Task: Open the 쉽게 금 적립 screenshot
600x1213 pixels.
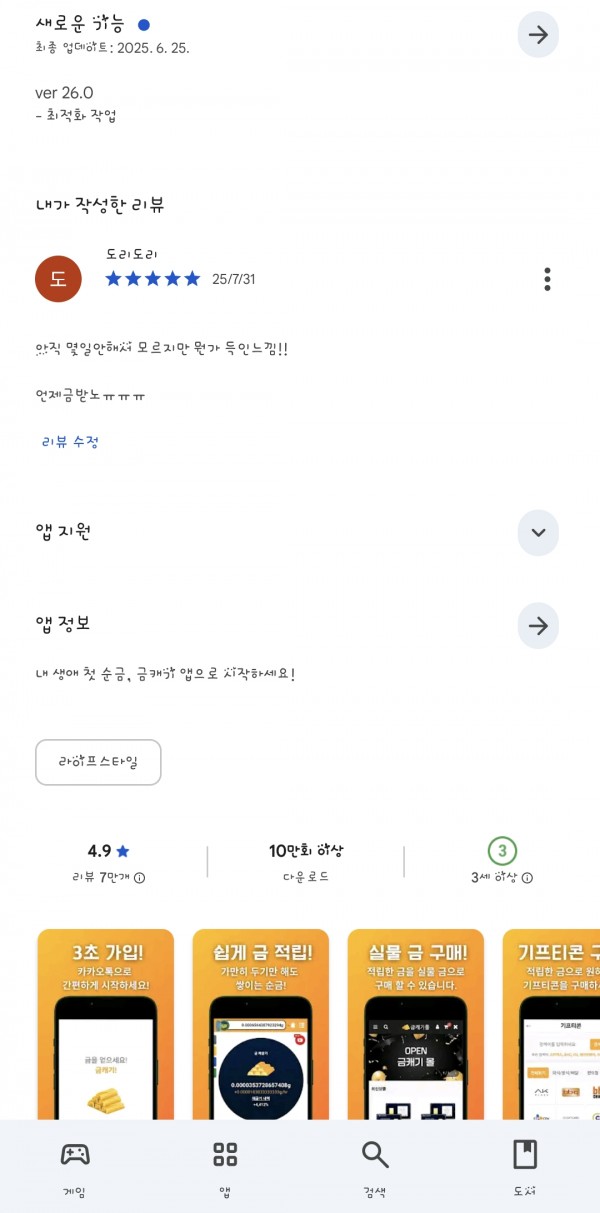Action: [261, 1025]
